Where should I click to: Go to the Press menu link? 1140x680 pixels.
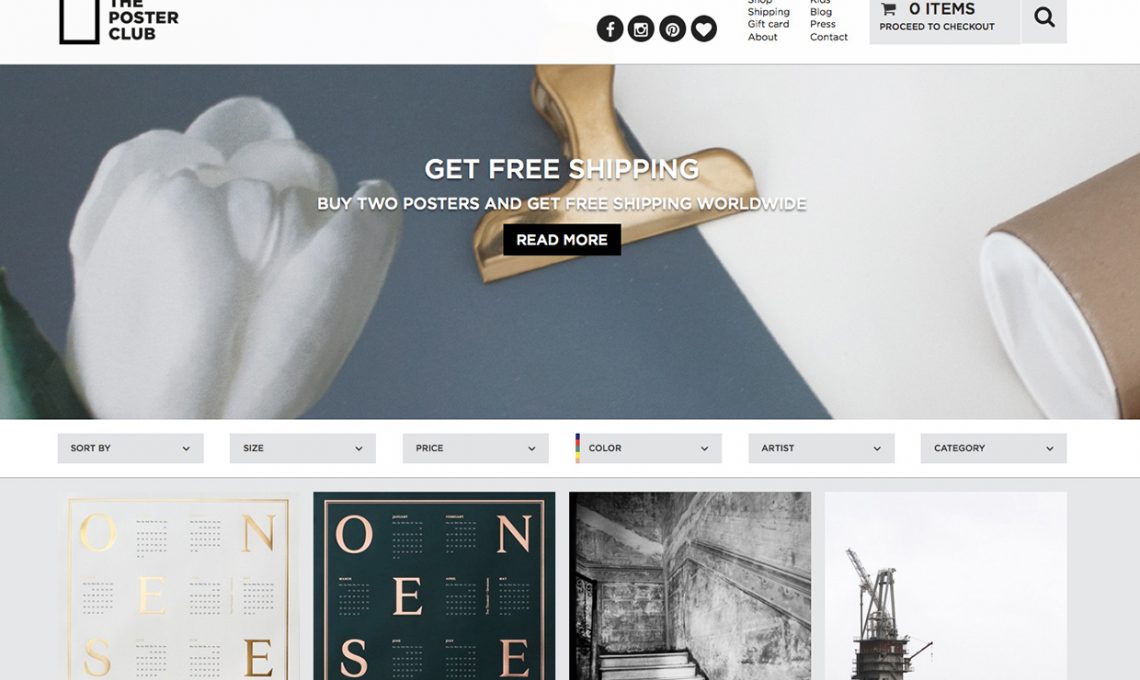click(823, 24)
